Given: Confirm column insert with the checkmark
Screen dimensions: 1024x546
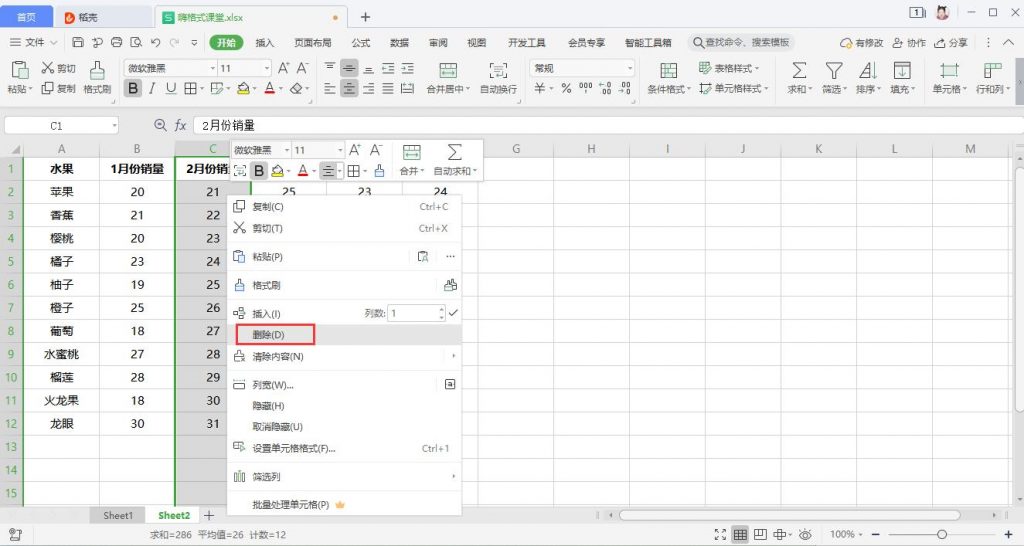Looking at the screenshot, I should [453, 313].
